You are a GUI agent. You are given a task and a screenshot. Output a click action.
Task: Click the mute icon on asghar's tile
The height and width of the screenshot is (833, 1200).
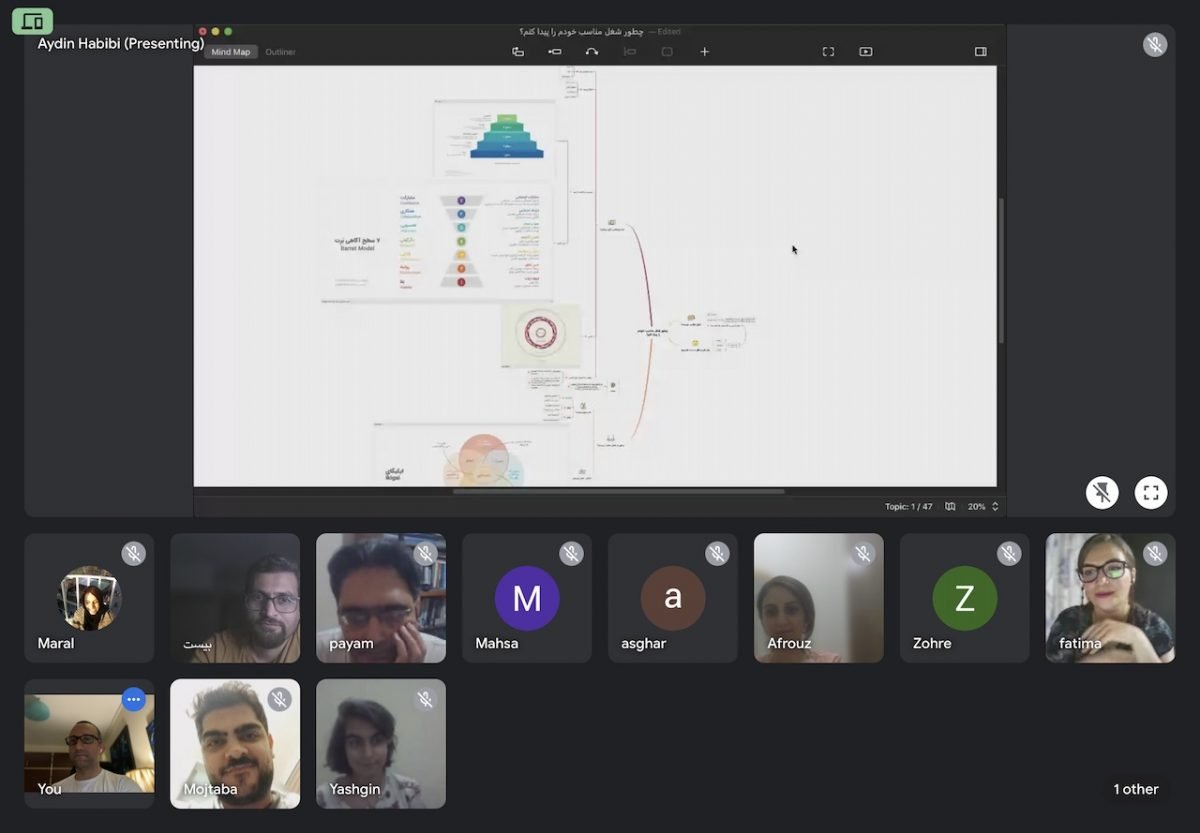(718, 554)
